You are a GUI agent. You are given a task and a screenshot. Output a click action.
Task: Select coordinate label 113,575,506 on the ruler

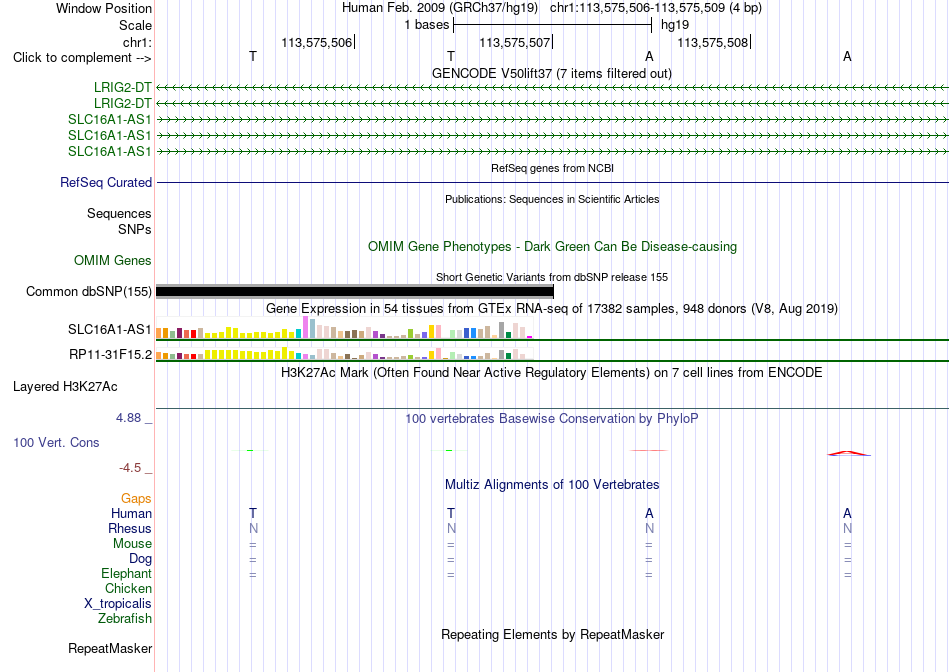pyautogui.click(x=316, y=42)
